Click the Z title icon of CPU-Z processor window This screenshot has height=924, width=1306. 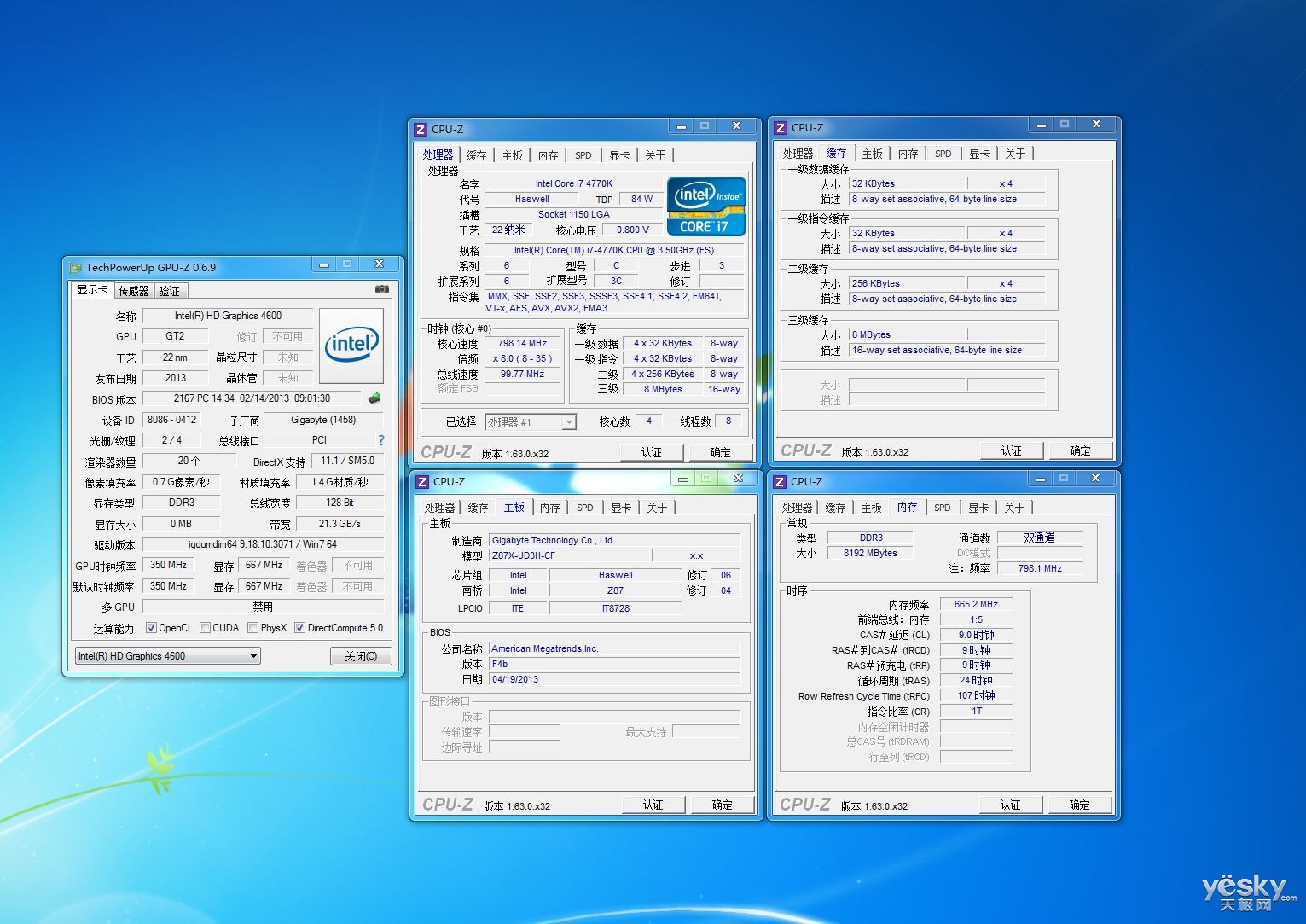coord(421,130)
